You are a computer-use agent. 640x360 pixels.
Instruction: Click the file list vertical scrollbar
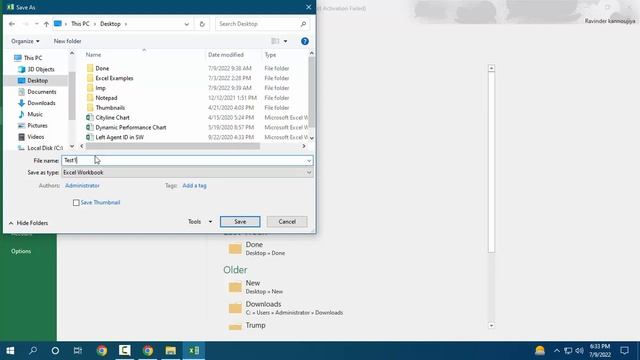pos(311,92)
